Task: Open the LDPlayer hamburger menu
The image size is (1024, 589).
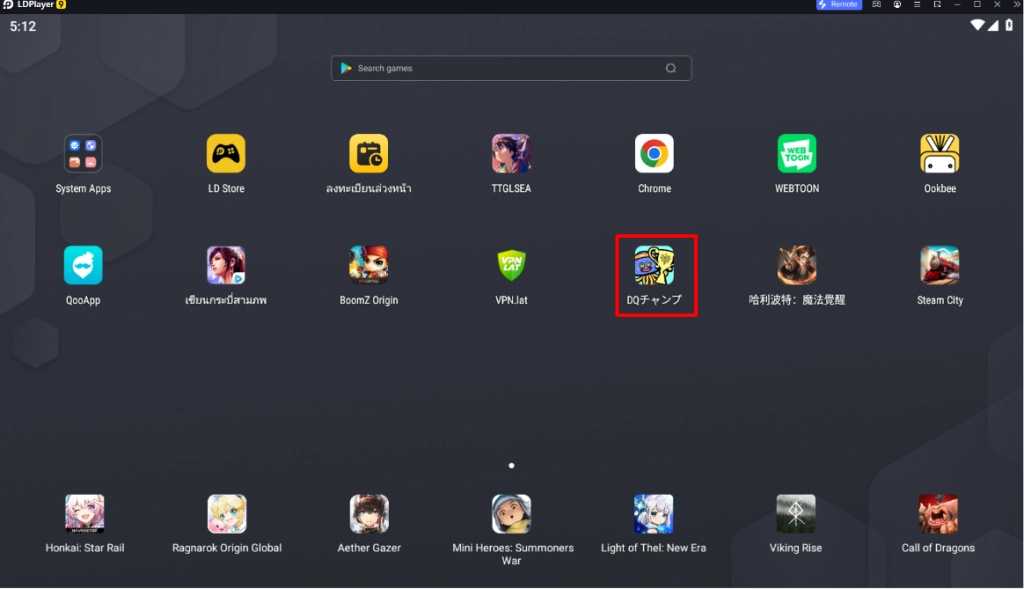Action: coord(917,5)
